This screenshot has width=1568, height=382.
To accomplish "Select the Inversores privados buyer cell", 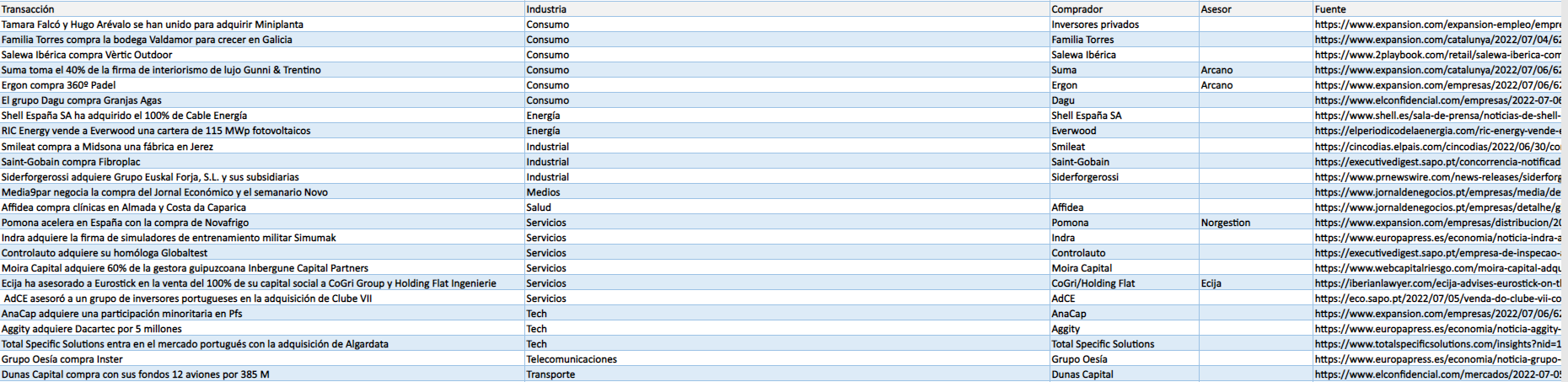I will point(1125,24).
